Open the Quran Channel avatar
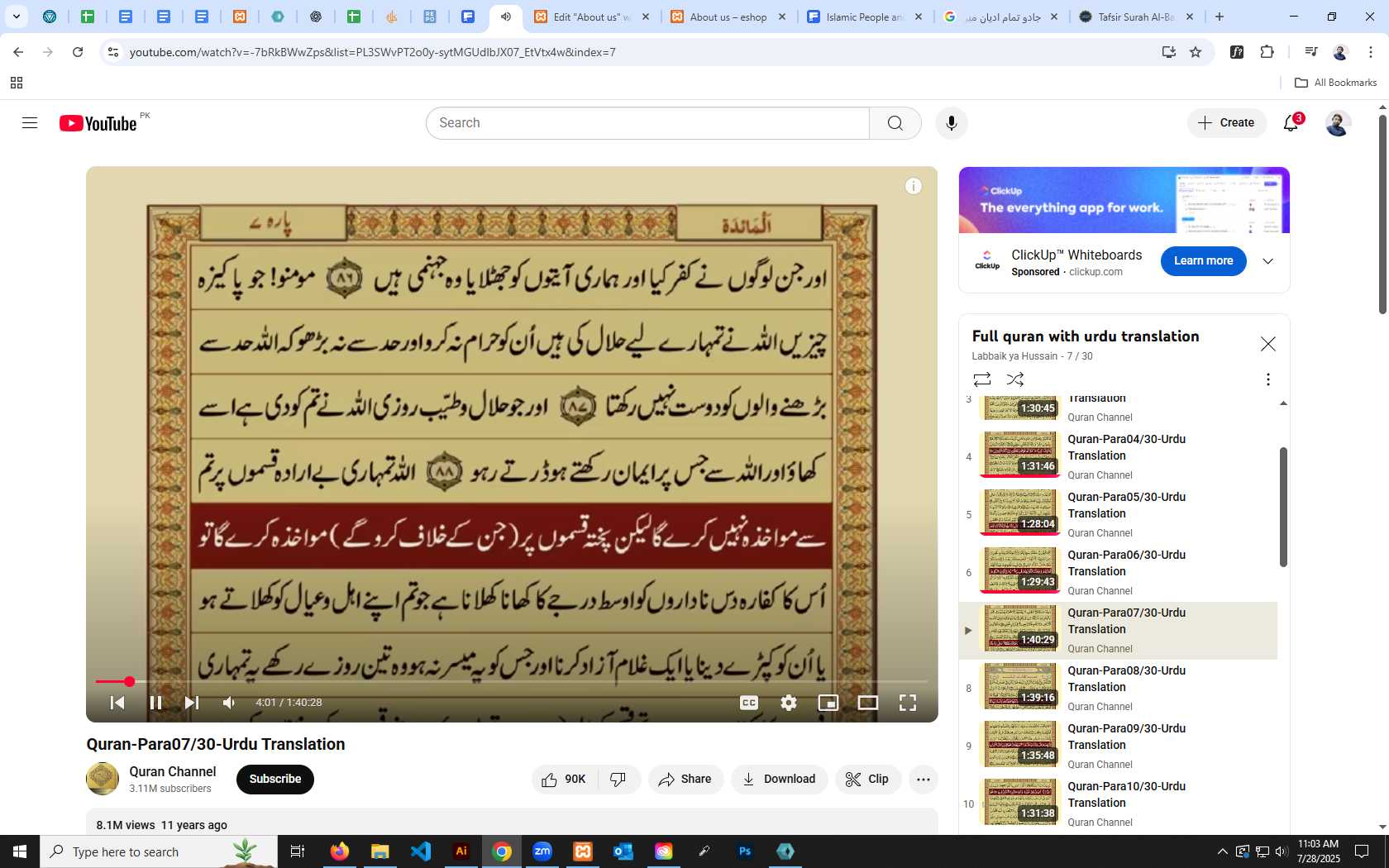 [x=103, y=779]
